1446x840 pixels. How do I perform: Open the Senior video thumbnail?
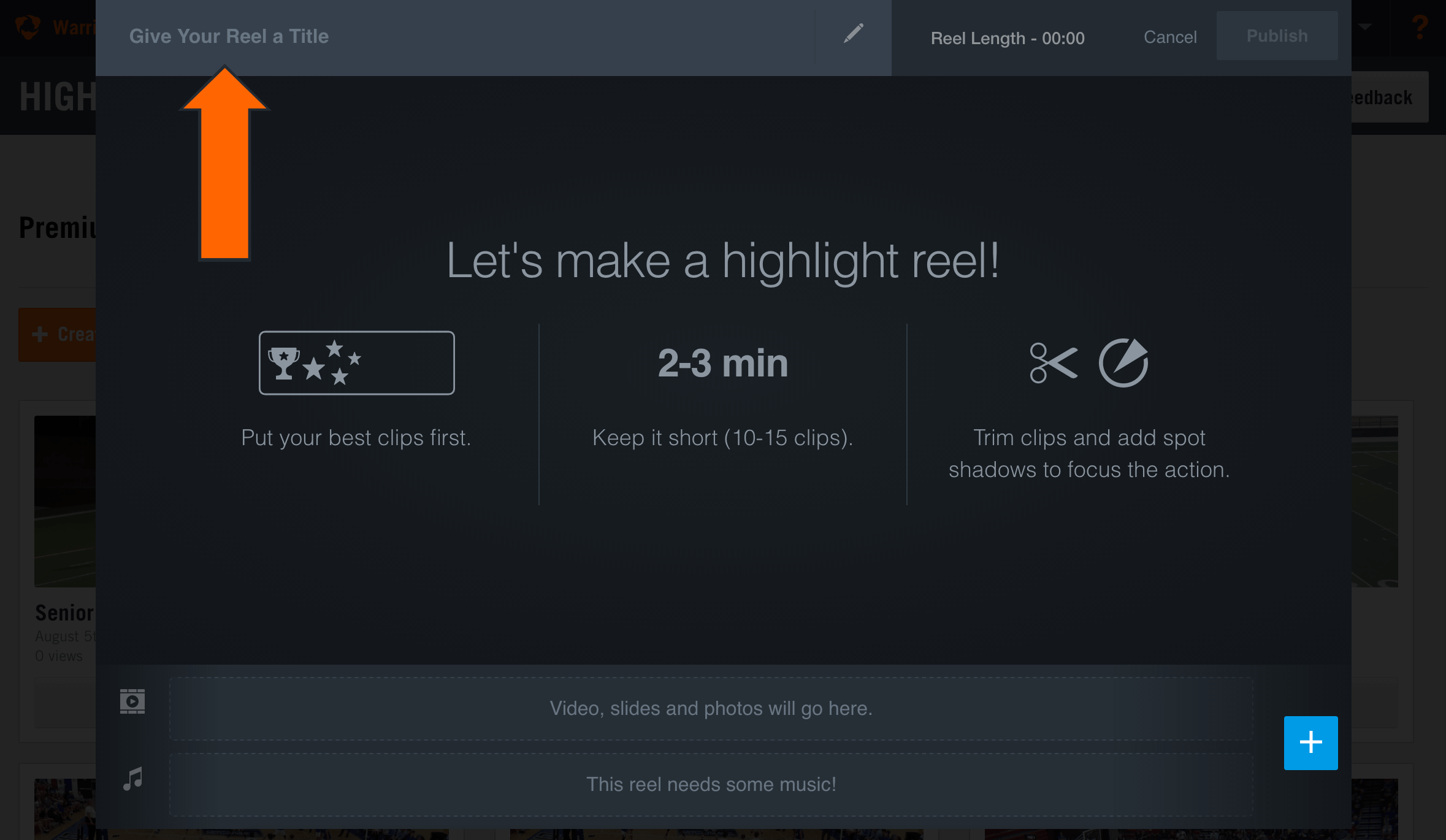(64, 500)
